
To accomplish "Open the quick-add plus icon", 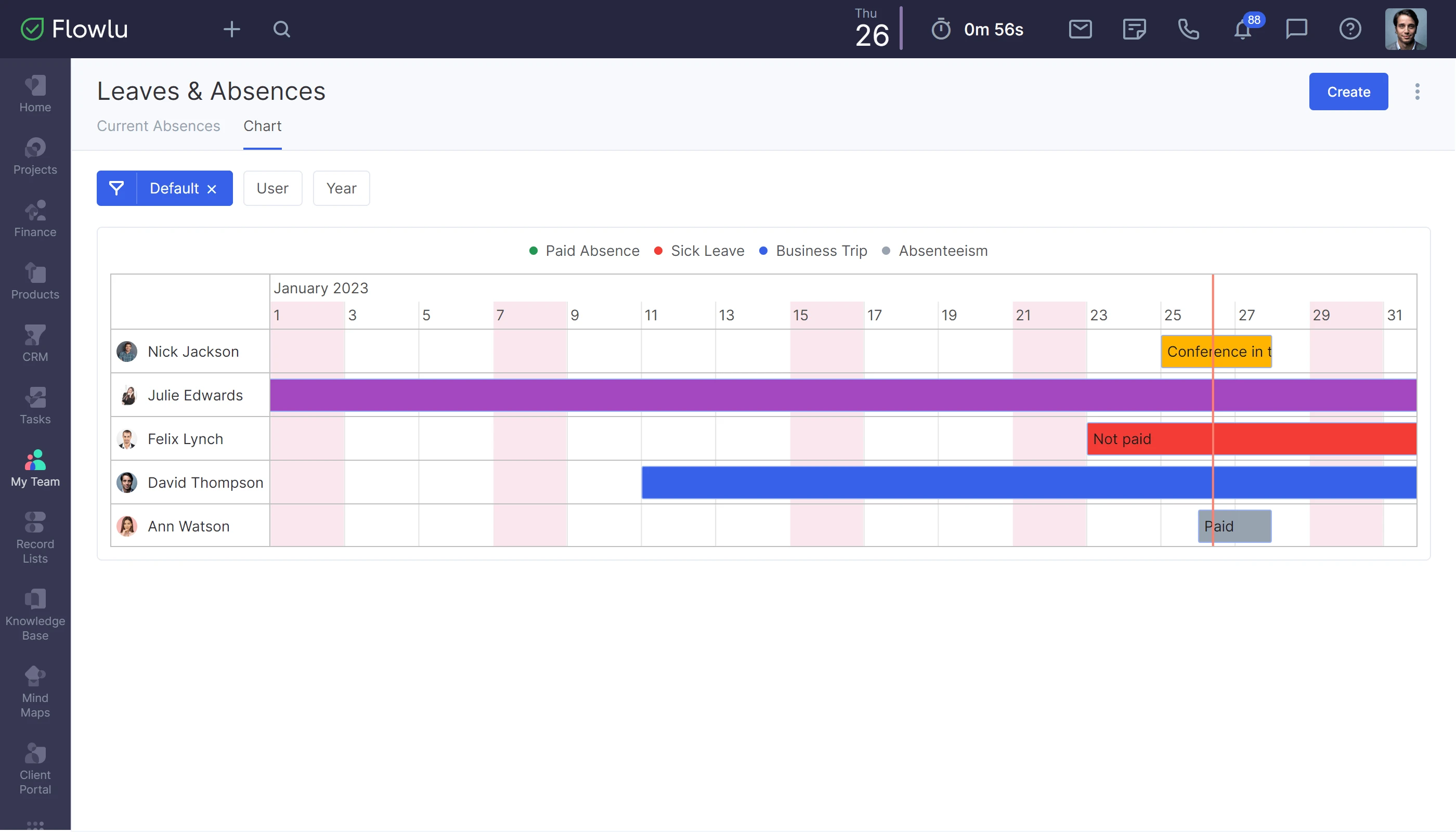I will pos(231,29).
